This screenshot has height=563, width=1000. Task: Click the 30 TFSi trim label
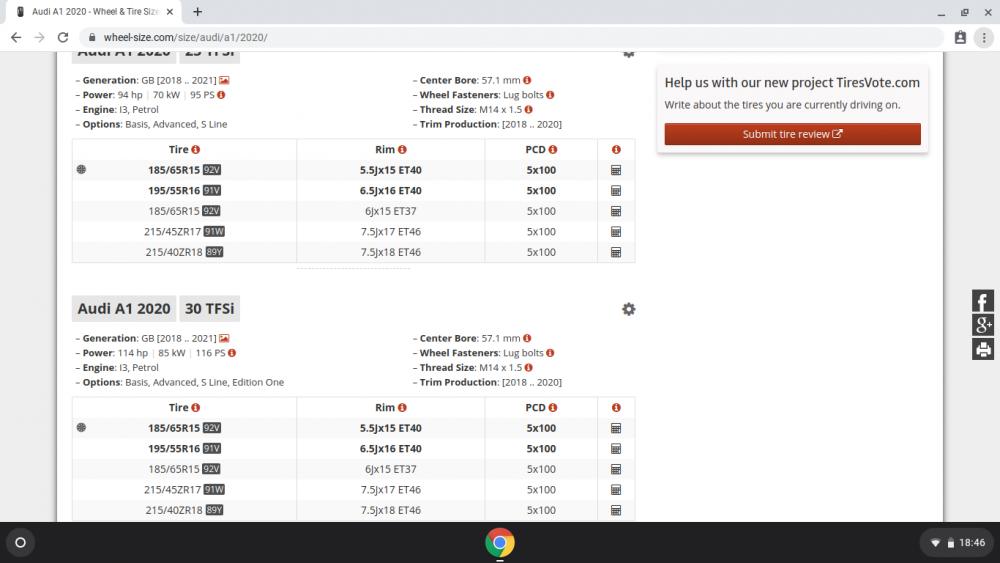tap(209, 309)
